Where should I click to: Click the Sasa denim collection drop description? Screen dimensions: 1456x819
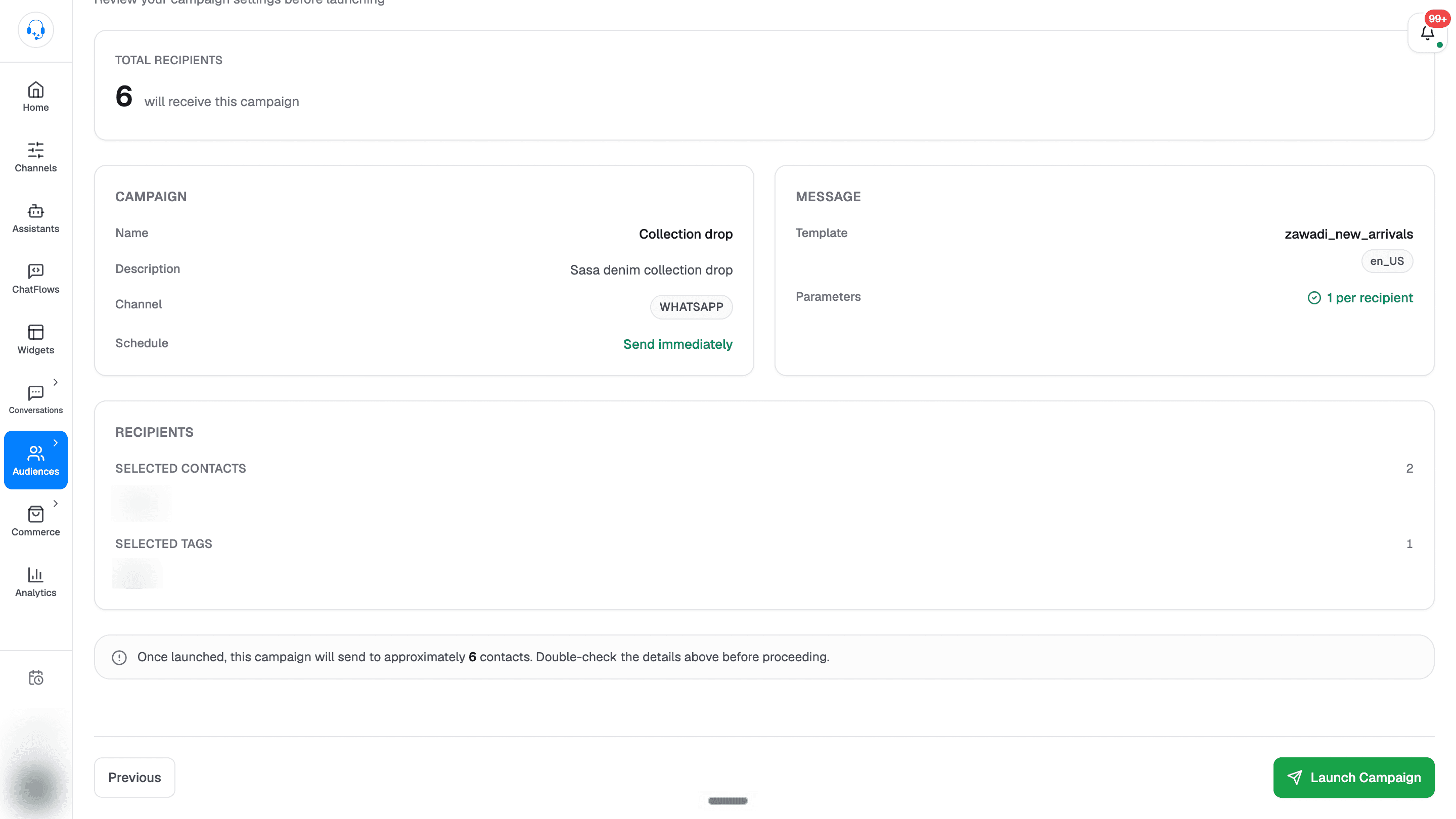[651, 270]
